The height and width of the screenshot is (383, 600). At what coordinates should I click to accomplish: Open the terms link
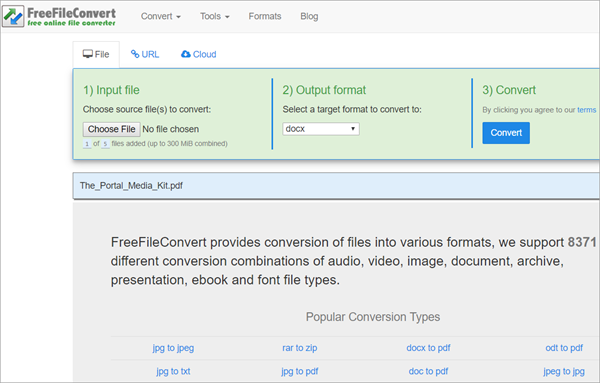[x=586, y=110]
